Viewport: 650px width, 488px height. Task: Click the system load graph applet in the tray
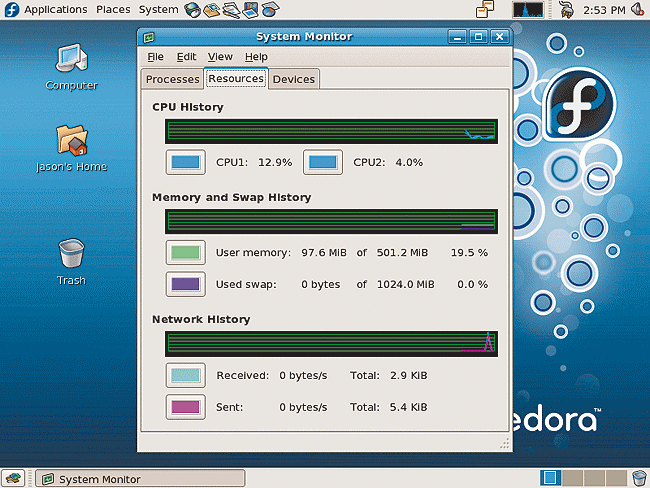point(528,10)
